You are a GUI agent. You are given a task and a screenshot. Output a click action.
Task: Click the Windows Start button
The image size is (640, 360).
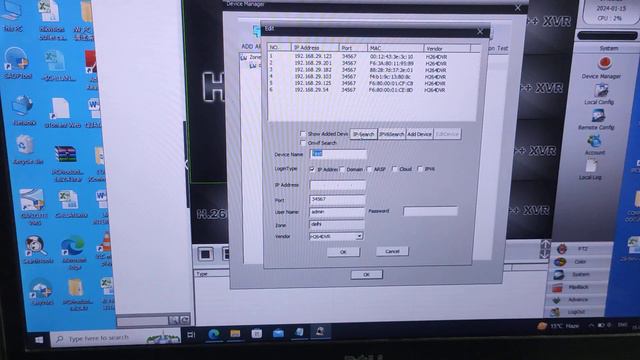click(39, 339)
